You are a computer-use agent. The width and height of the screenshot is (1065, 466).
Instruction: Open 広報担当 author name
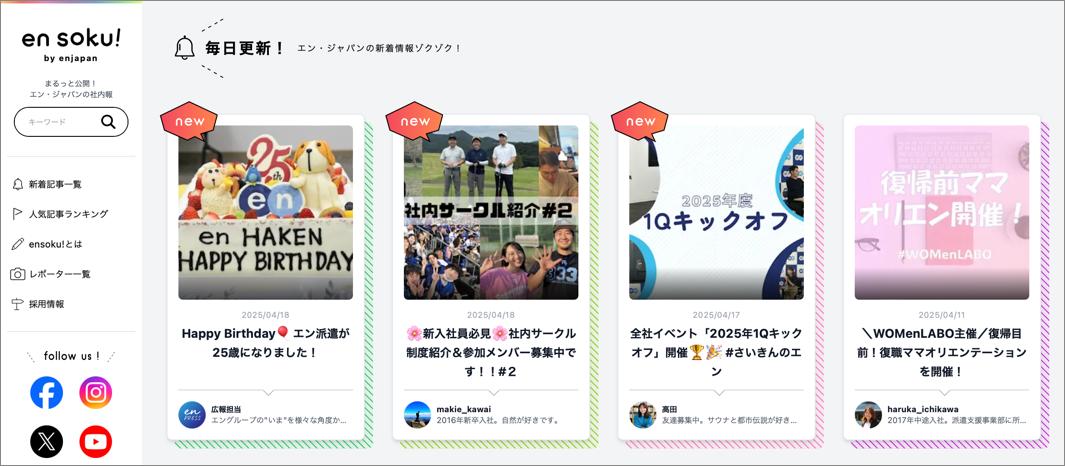click(225, 409)
